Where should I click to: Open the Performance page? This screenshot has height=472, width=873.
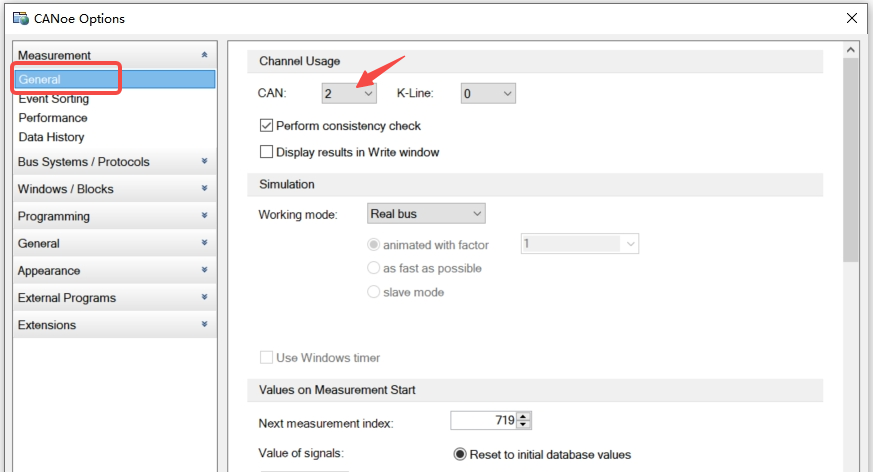tap(53, 118)
